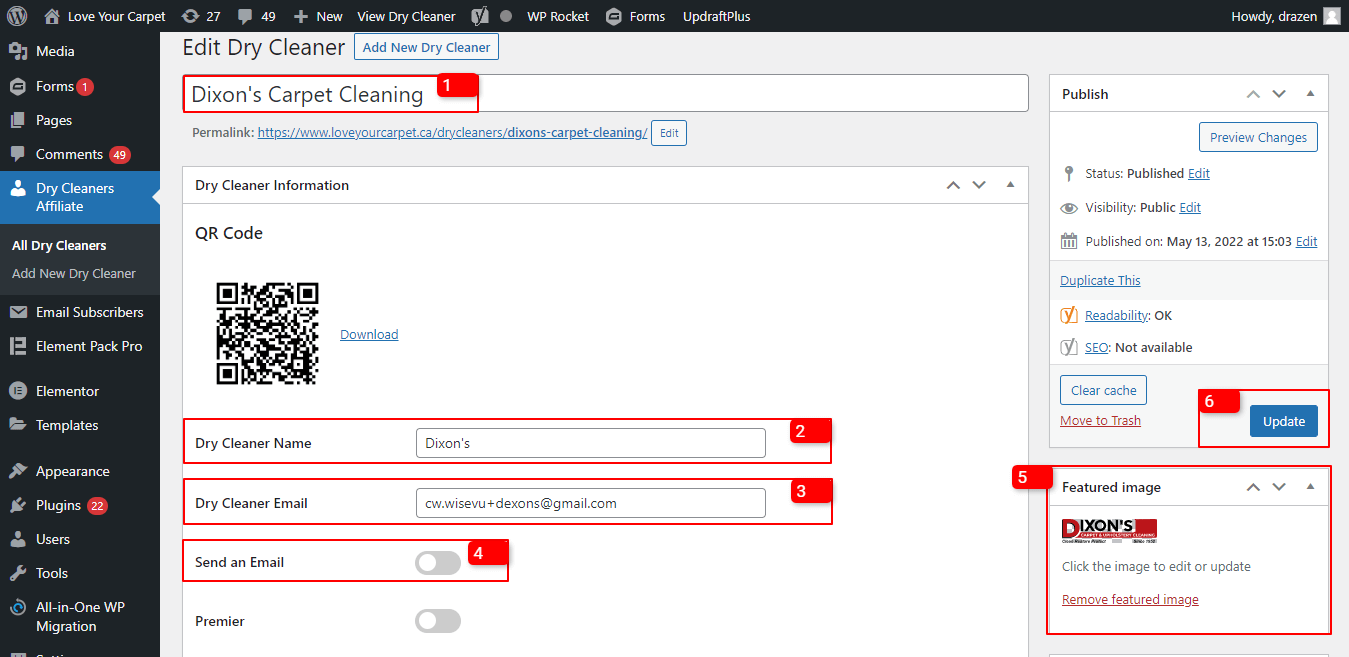Screen dimensions: 1349x657
Task: Click the Dry Cleaner Email input field
Action: (x=591, y=503)
